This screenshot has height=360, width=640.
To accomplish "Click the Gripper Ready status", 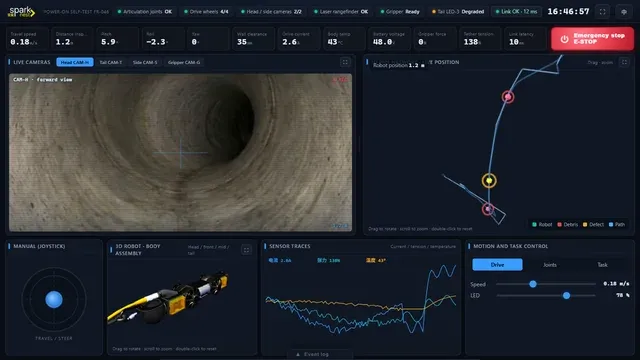I will coord(400,12).
